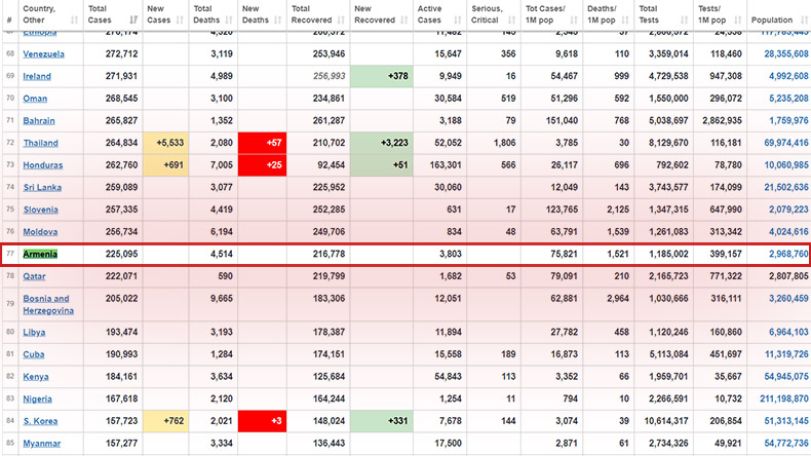811x456 pixels.
Task: Sort table by Population column
Action: pyautogui.click(x=779, y=14)
